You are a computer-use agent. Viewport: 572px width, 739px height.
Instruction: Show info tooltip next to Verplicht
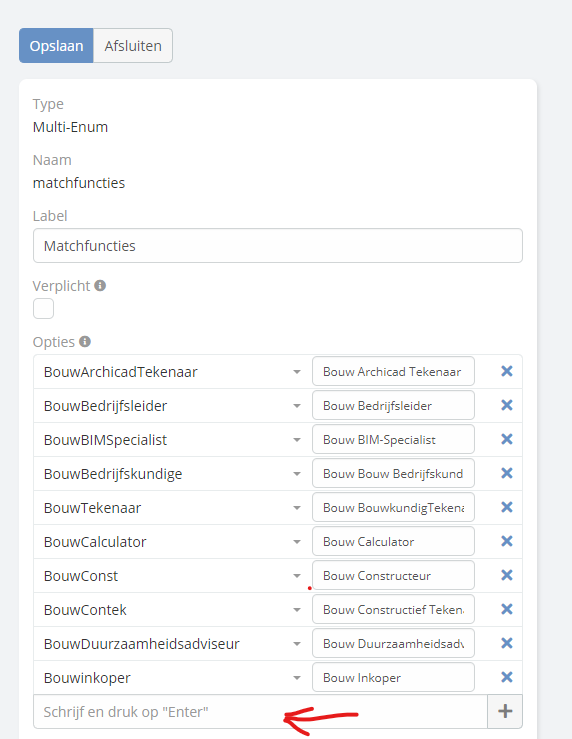coord(100,286)
